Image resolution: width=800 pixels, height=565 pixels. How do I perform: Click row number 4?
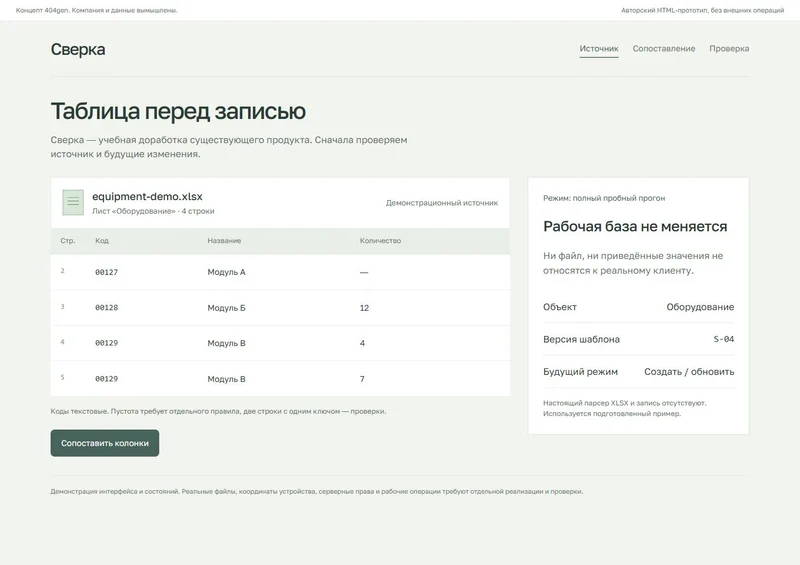point(62,342)
